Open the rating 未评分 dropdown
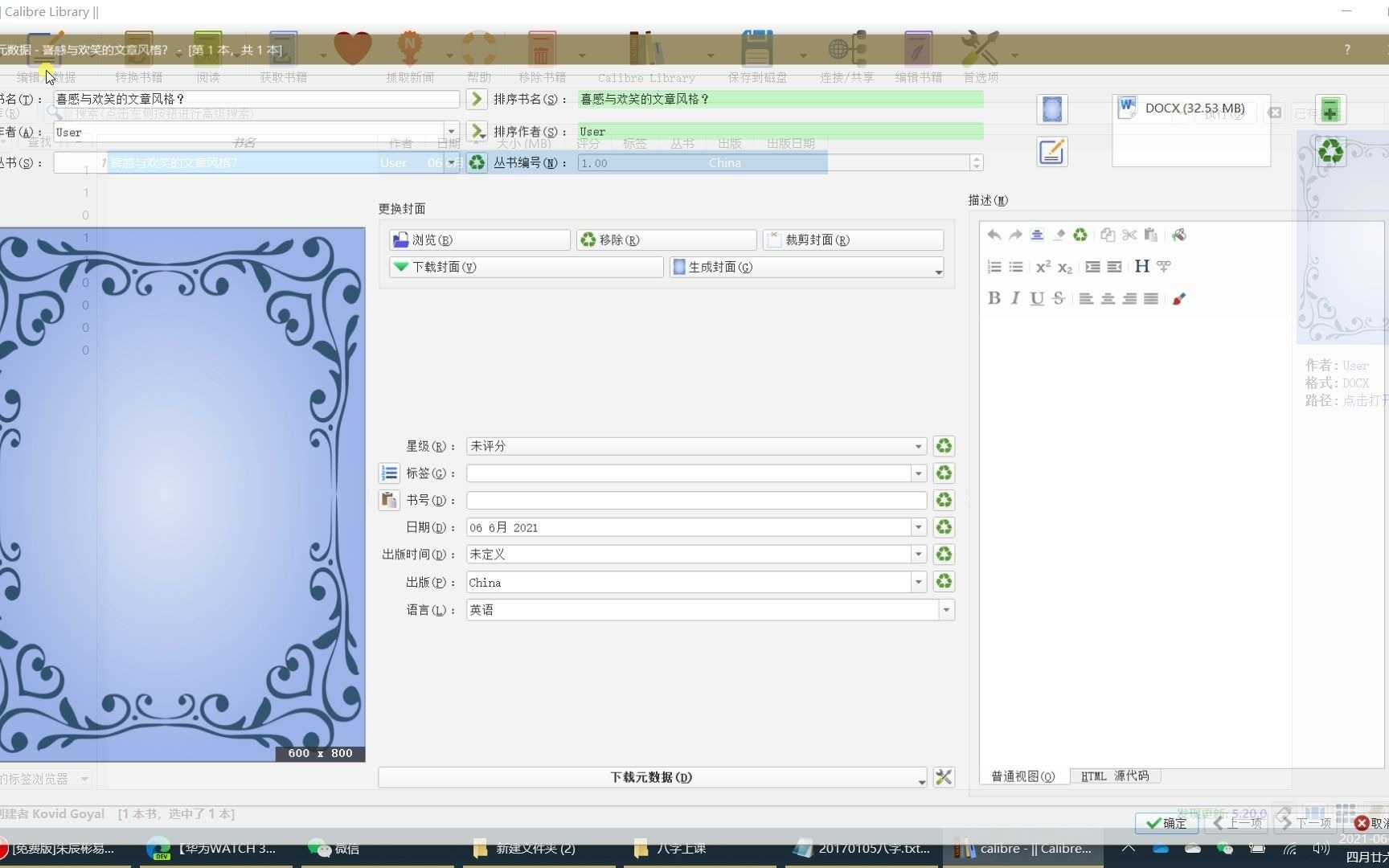 click(918, 446)
